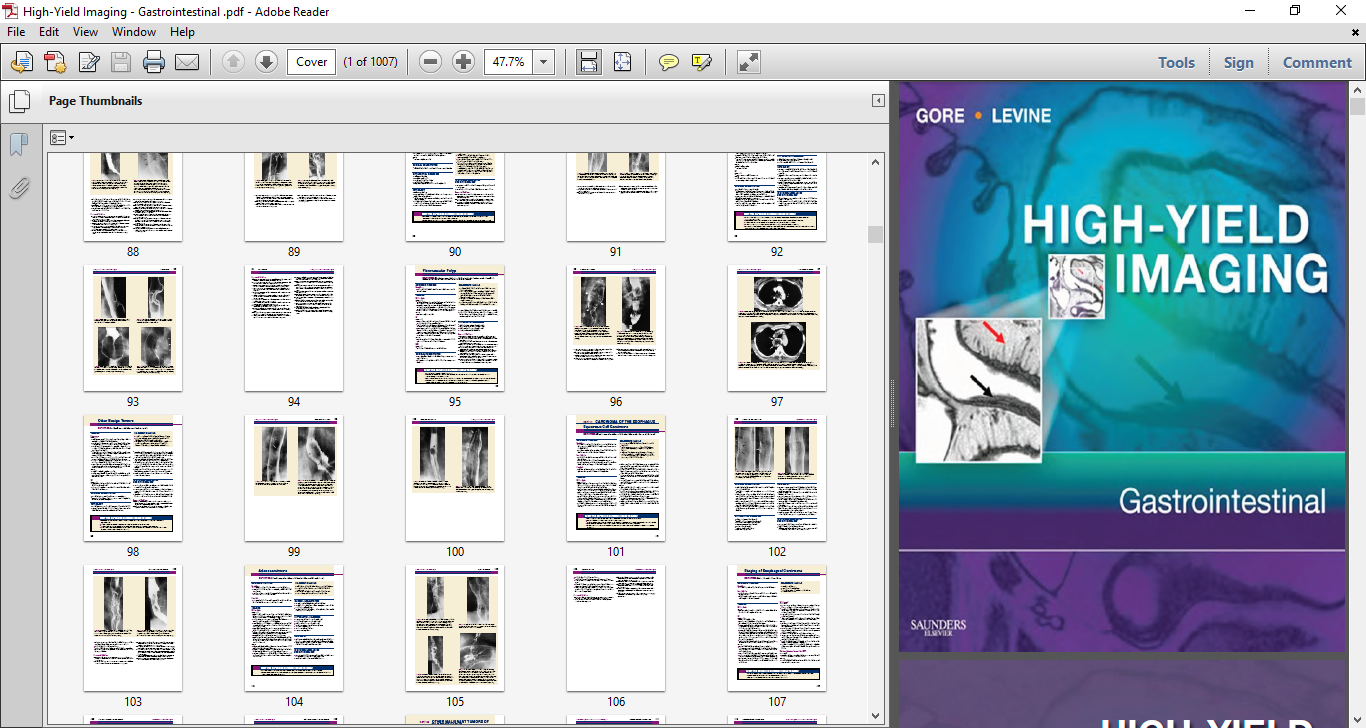Collapse the Page Thumbnails pane

878,101
